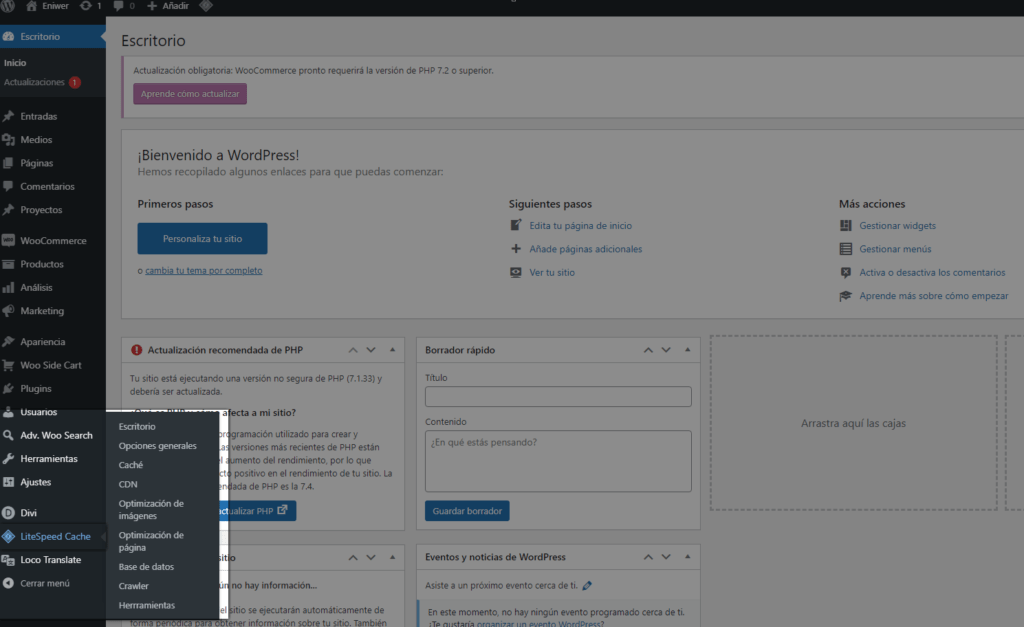1024x627 pixels.
Task: Open Gestionar widgets link
Action: point(897,225)
